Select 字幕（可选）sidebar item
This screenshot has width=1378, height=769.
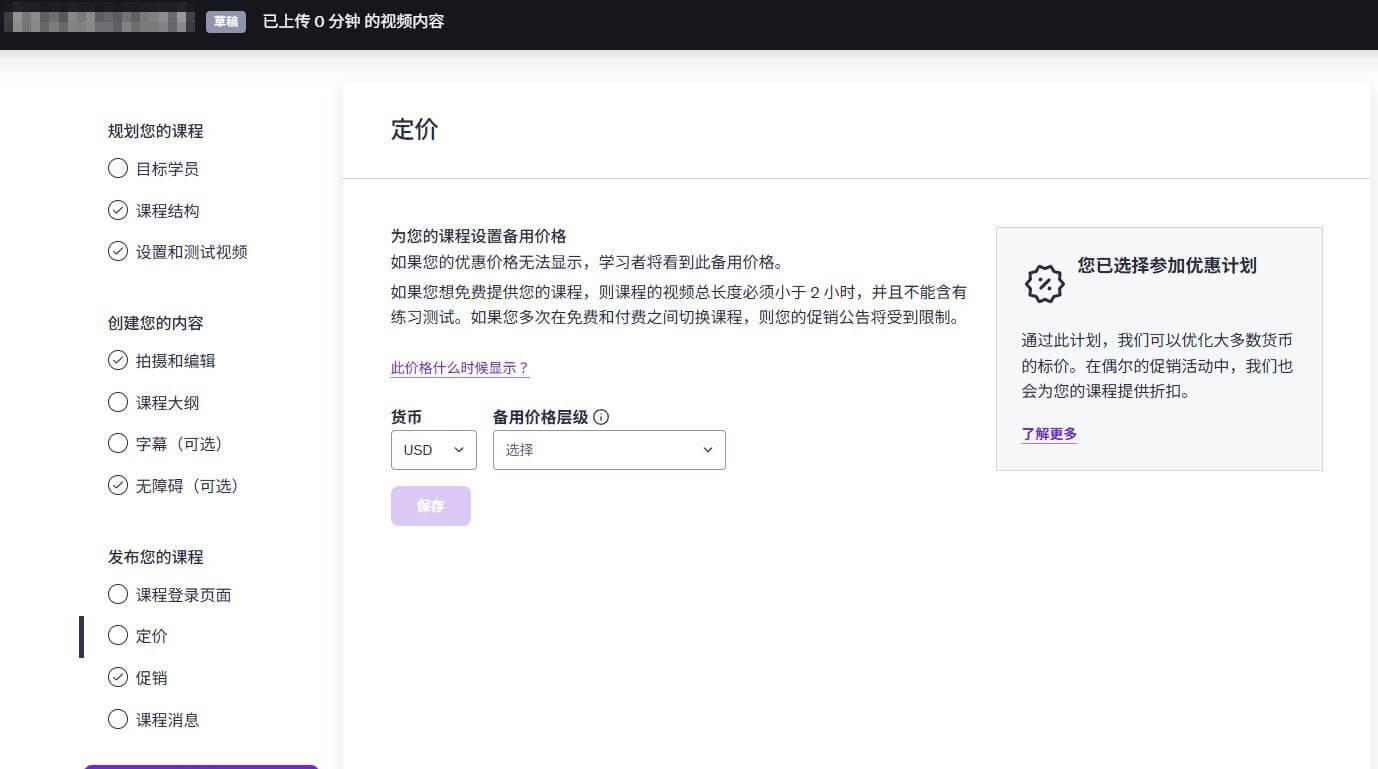183,444
